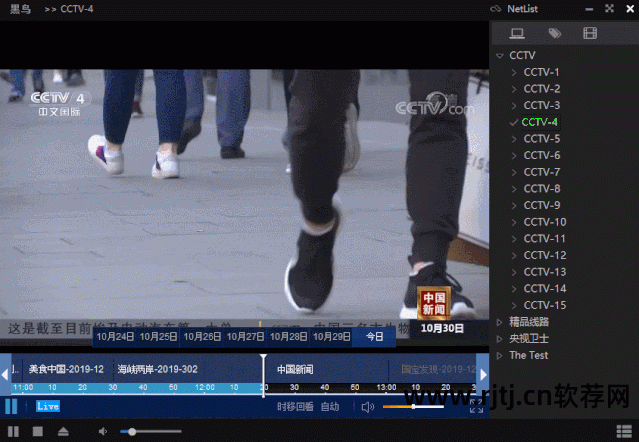Image resolution: width=639 pixels, height=442 pixels.
Task: Switch to CCTV-10 channel
Action: 545,222
